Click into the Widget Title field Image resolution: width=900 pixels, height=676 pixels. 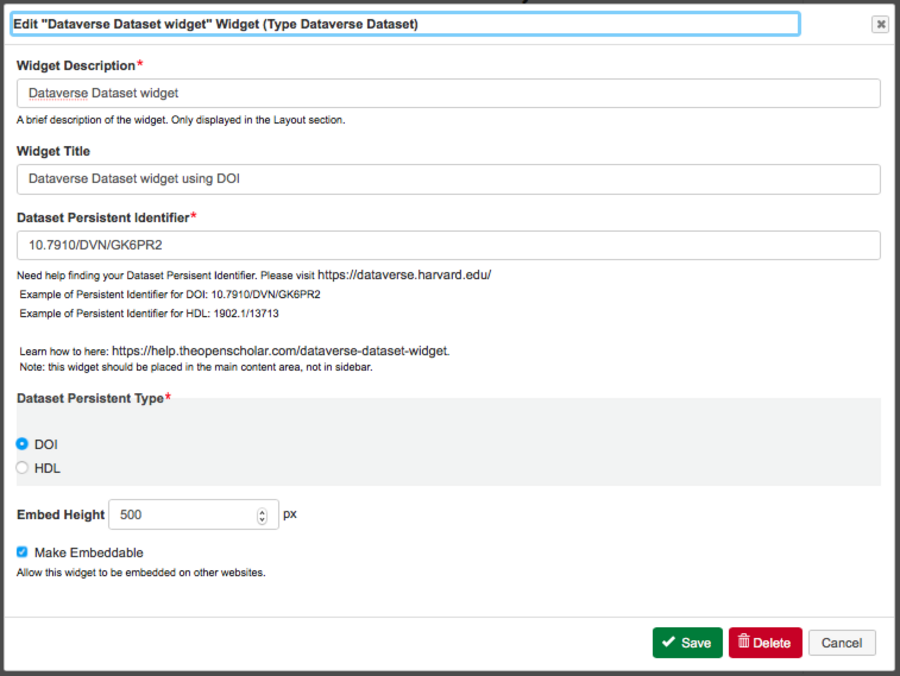[448, 179]
